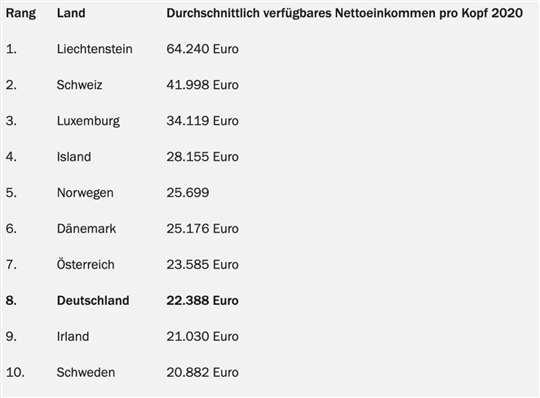This screenshot has width=540, height=398.
Task: Select the 20.882 Euro amount
Action: point(202,373)
